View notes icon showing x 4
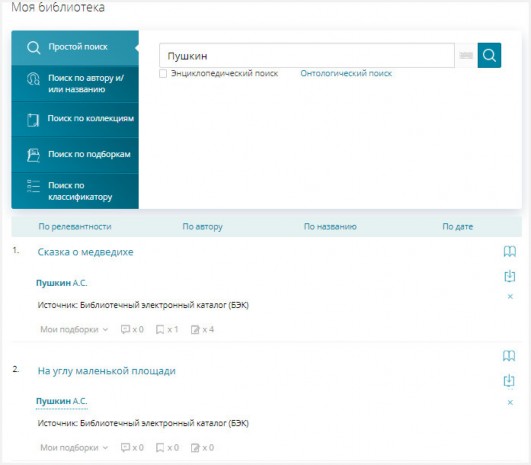The image size is (531, 465). (202, 329)
